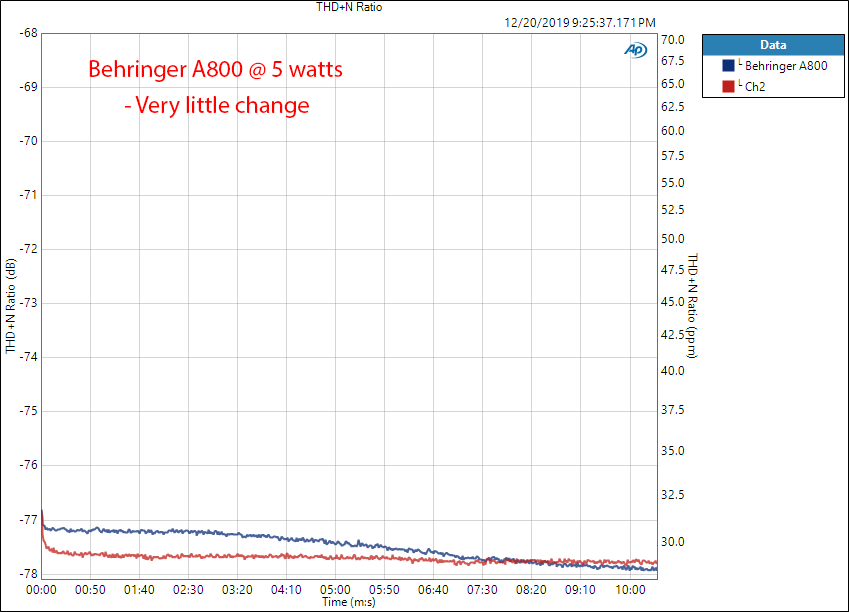Click the 00:50 tick label on the time axis

coord(90,590)
